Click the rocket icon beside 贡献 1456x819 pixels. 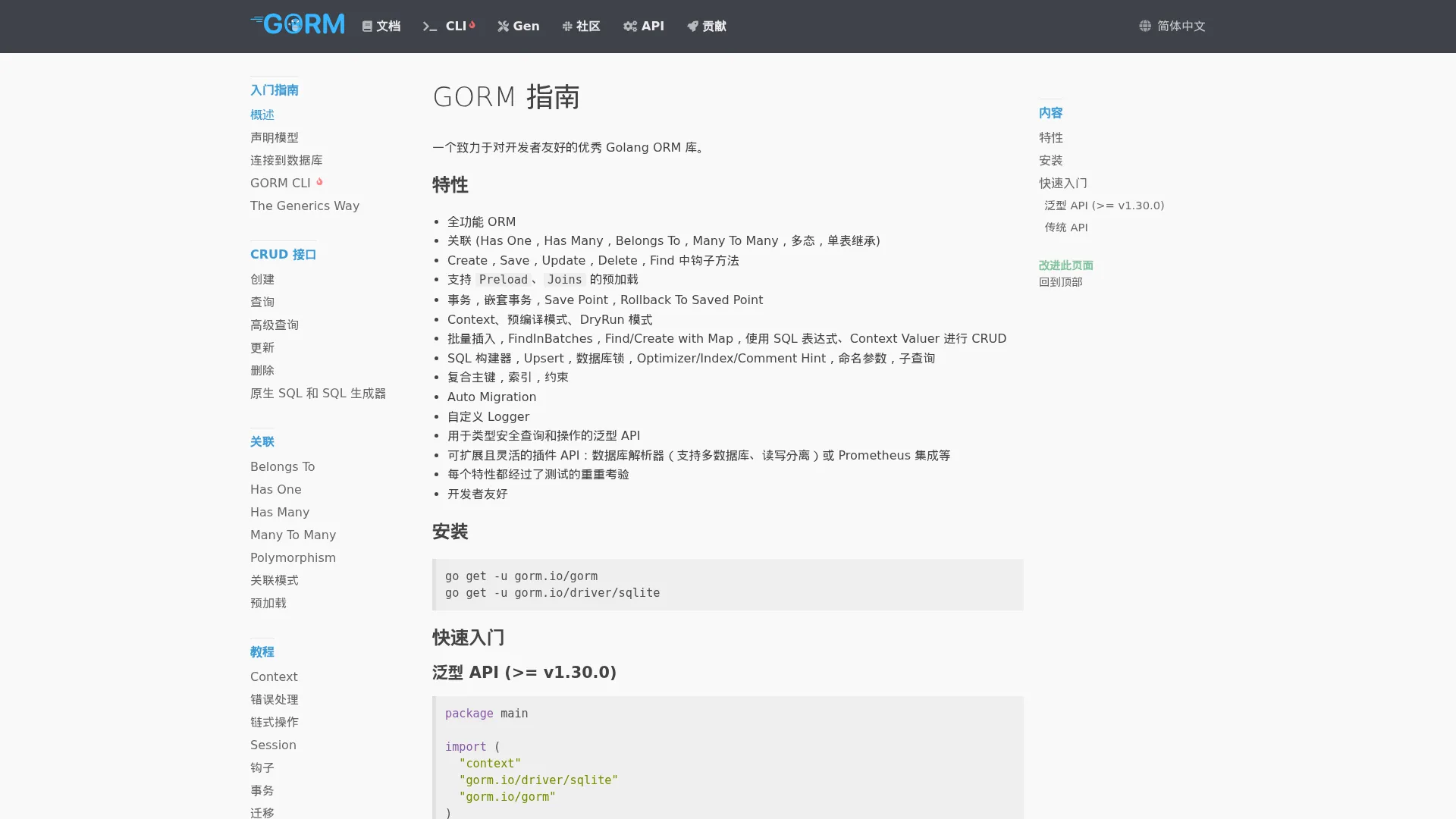click(x=692, y=27)
